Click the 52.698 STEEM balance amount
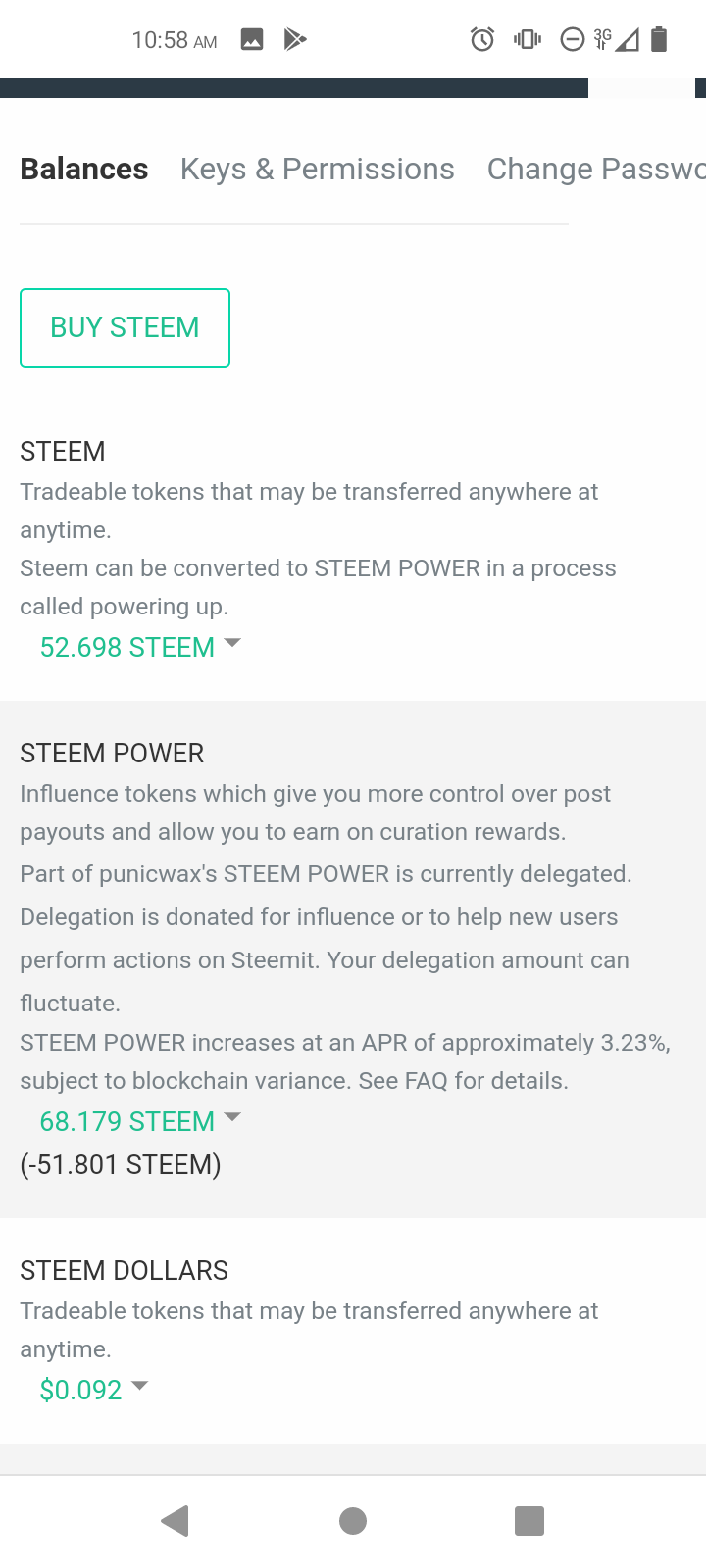The height and width of the screenshot is (1568, 706). [126, 648]
